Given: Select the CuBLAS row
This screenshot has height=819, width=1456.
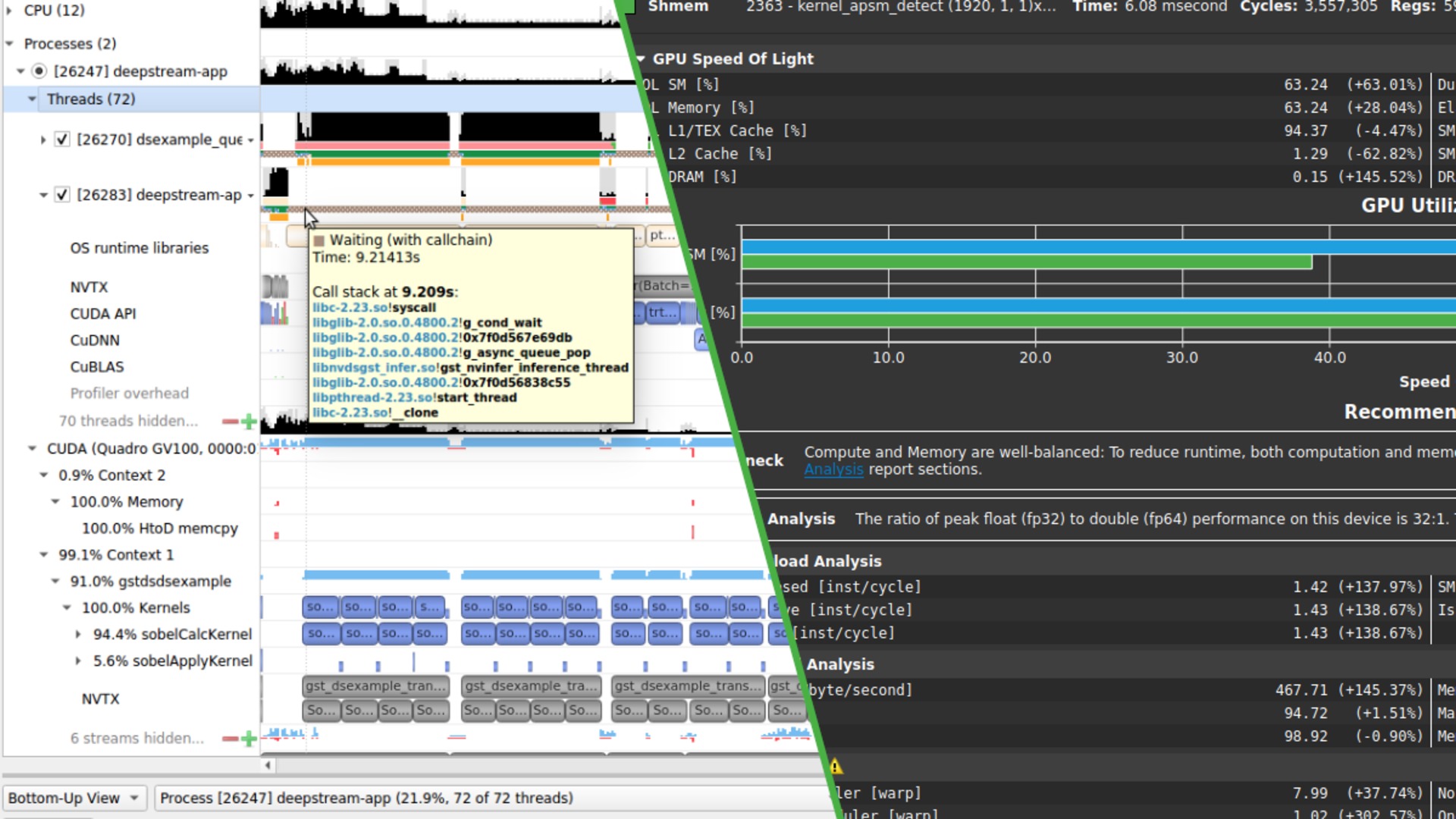Looking at the screenshot, I should click(97, 367).
